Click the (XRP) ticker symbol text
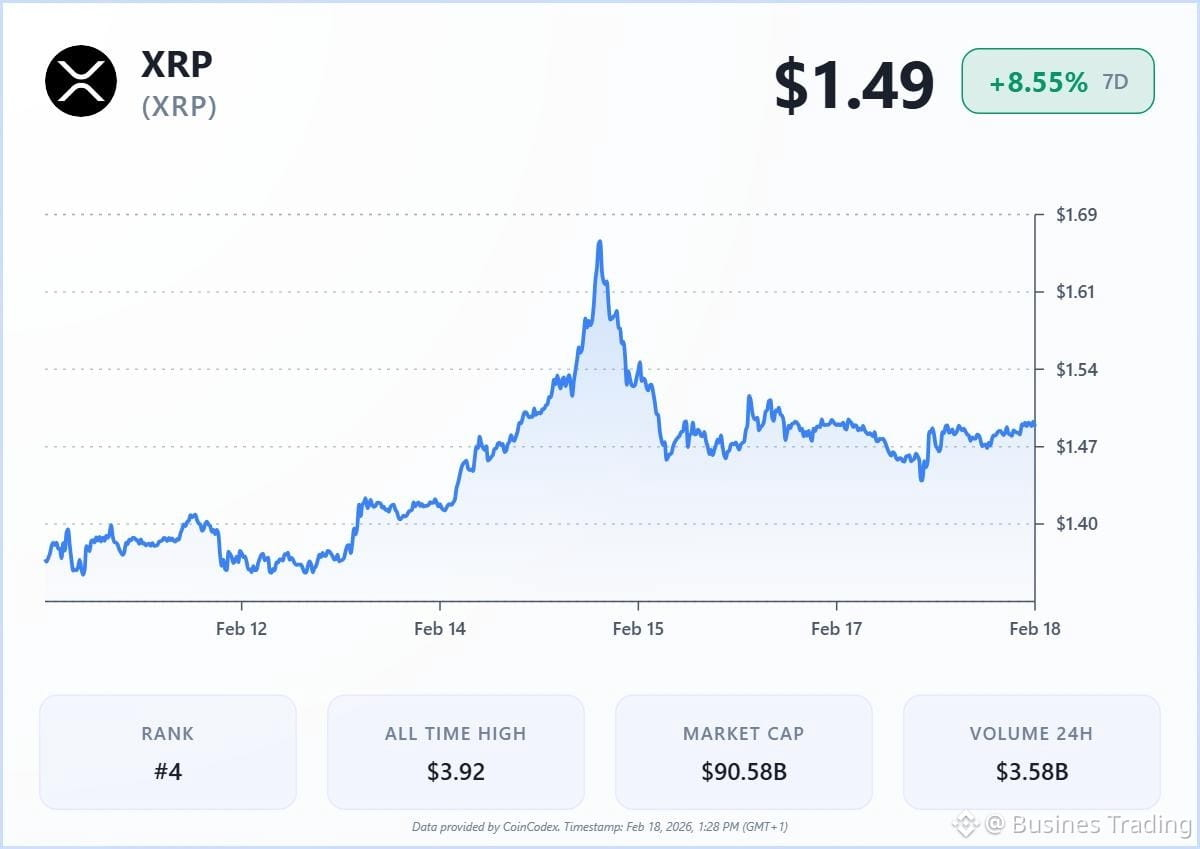Image resolution: width=1200 pixels, height=849 pixels. [179, 106]
